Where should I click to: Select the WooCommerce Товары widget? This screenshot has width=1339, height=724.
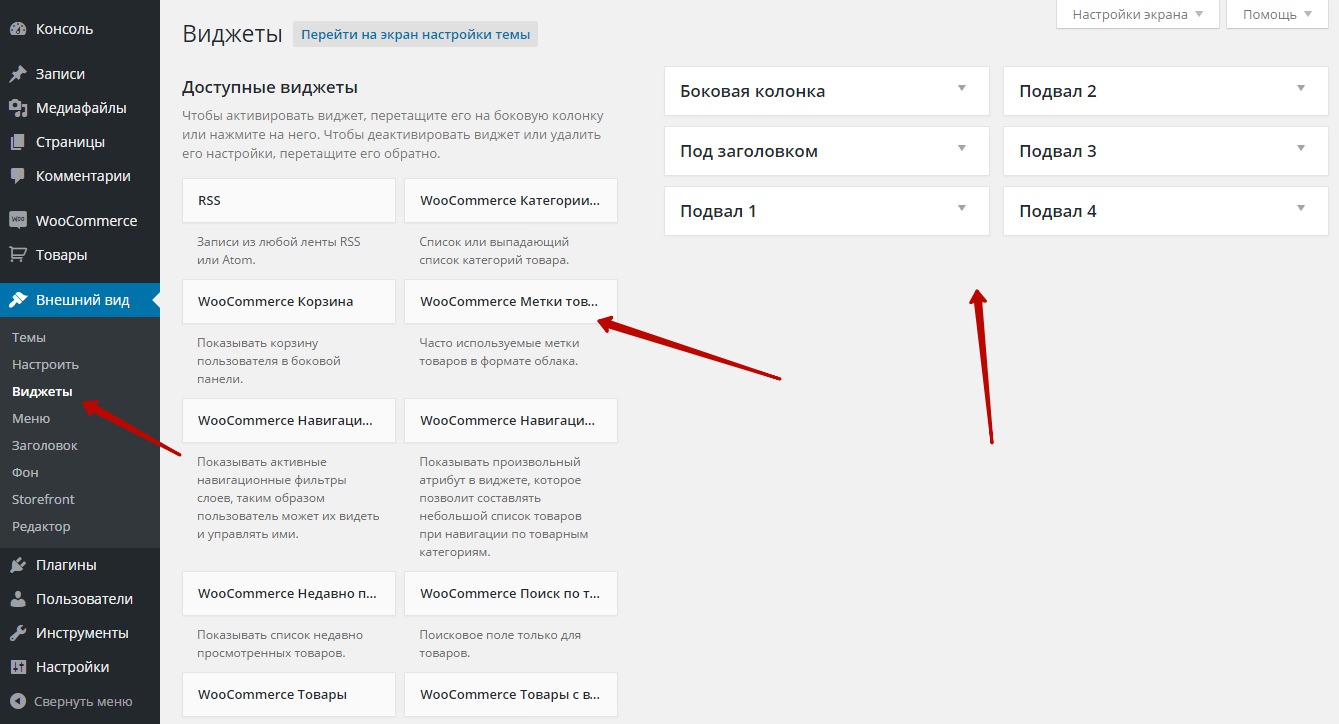point(289,695)
